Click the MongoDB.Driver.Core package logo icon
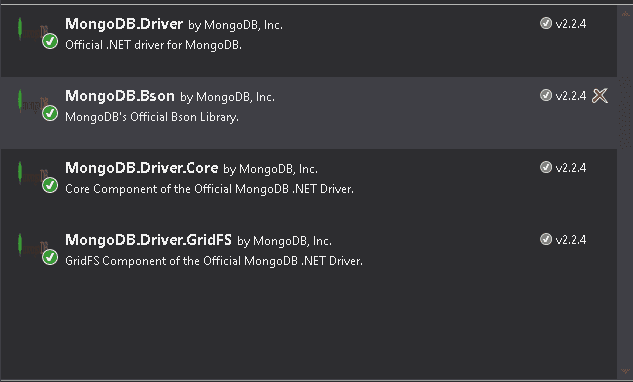633x382 pixels. 33,174
